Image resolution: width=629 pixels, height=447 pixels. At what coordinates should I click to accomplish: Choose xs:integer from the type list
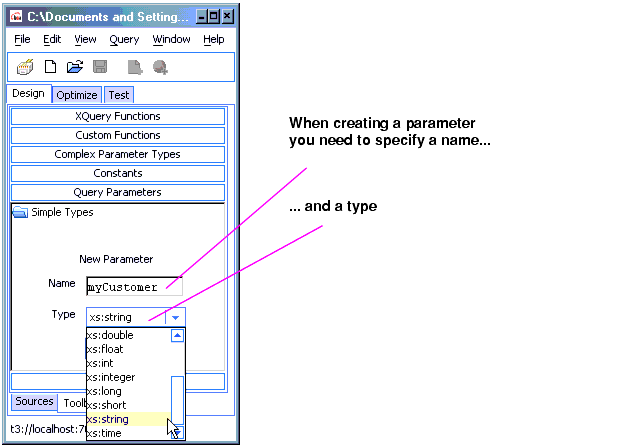(x=128, y=377)
